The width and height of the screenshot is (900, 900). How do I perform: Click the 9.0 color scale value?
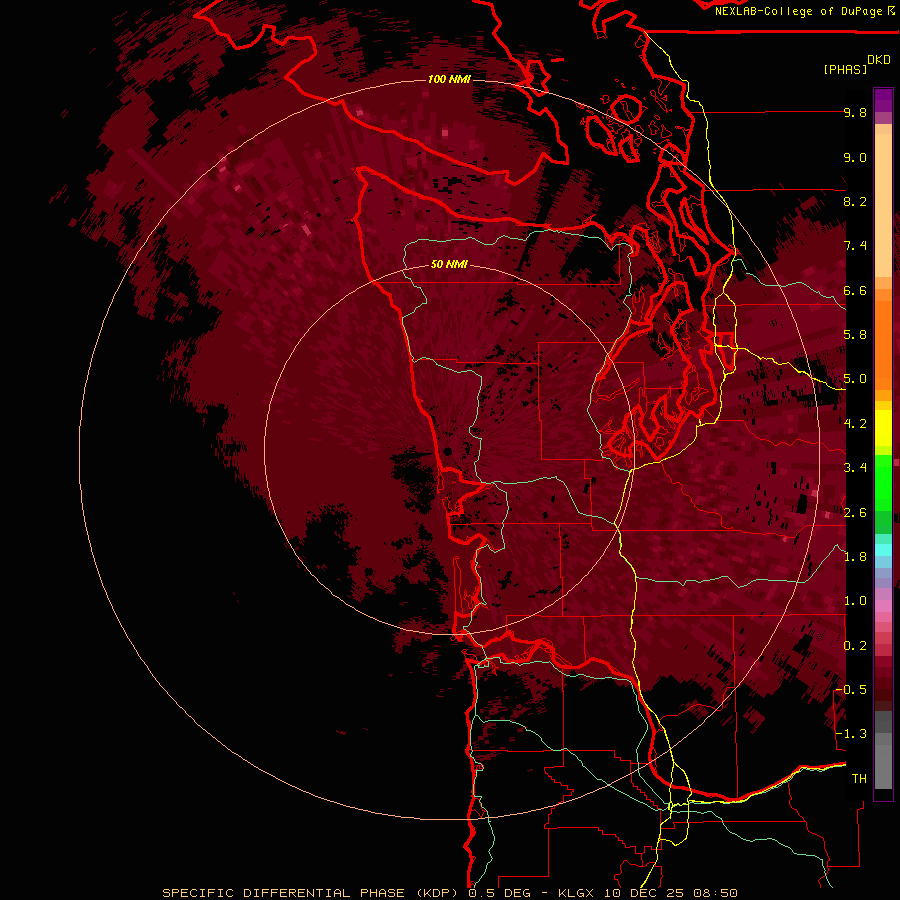(x=855, y=157)
